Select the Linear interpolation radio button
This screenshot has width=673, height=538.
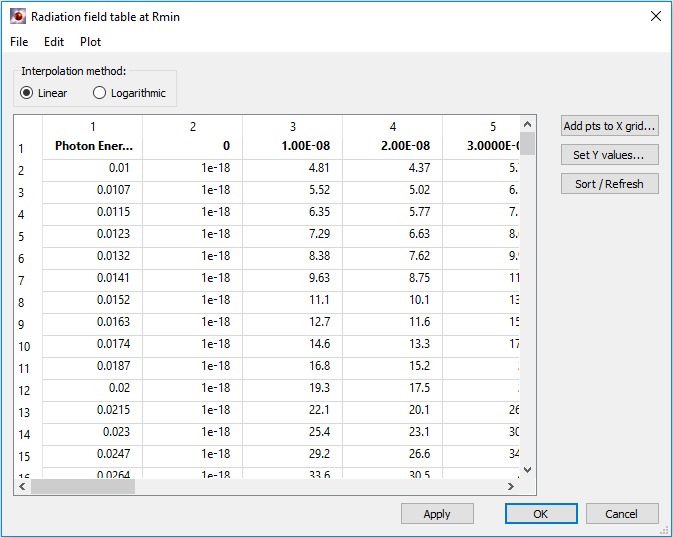(x=27, y=93)
